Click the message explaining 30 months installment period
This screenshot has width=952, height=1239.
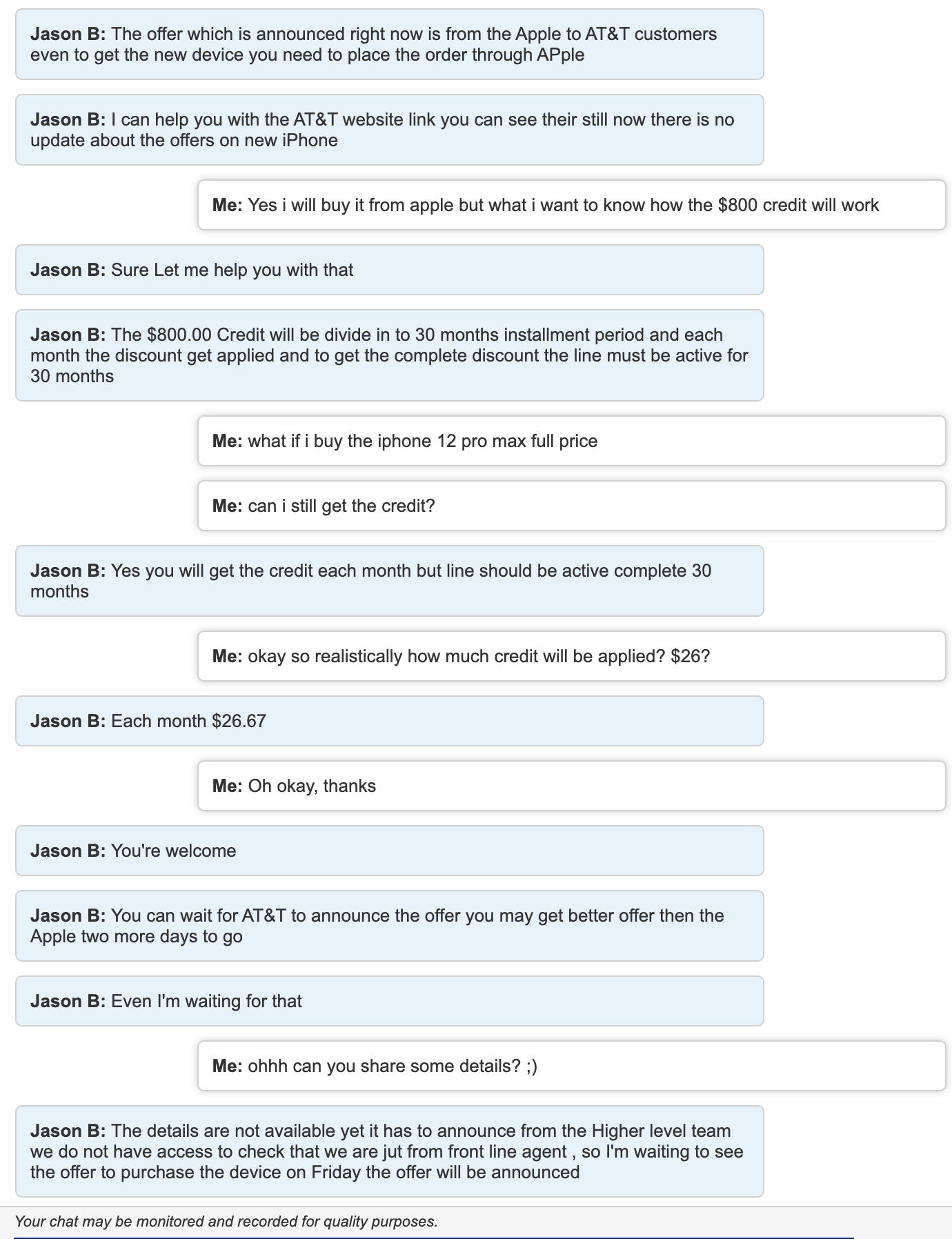pyautogui.click(x=389, y=355)
